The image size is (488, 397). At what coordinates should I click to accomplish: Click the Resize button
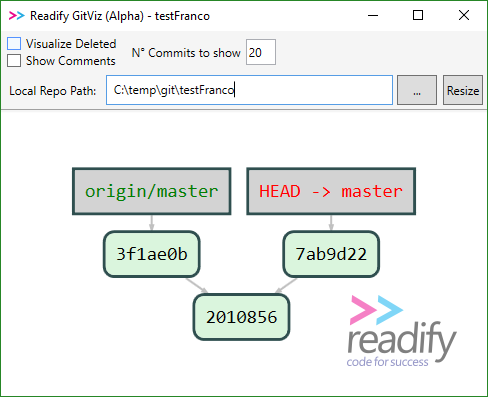[463, 90]
